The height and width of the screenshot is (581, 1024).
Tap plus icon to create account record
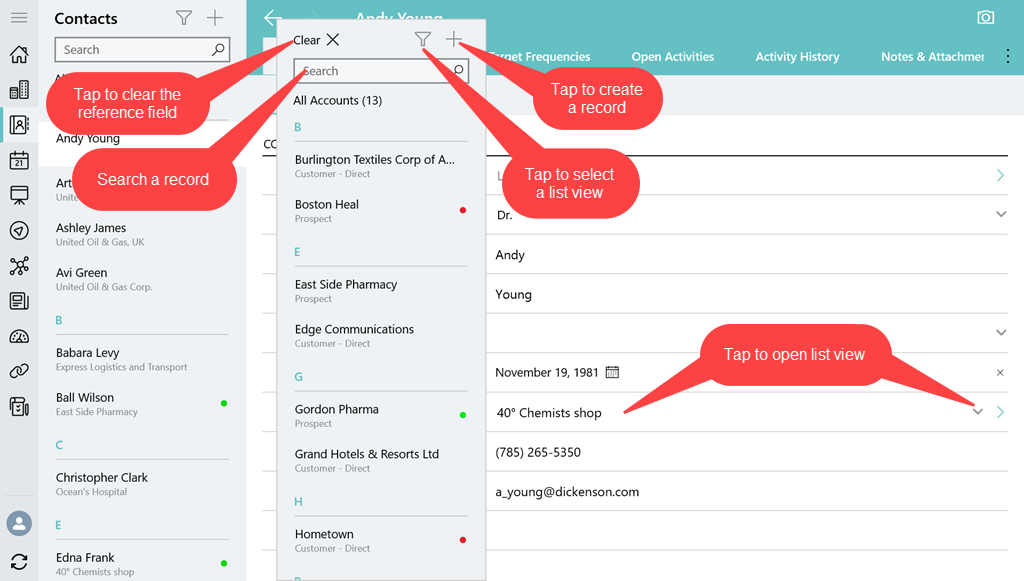coord(454,40)
